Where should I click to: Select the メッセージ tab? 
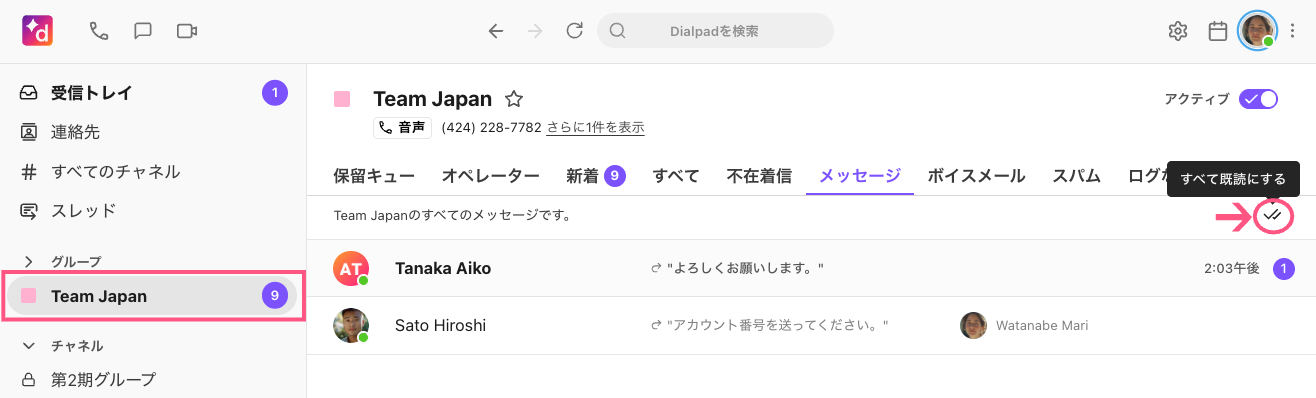click(860, 177)
